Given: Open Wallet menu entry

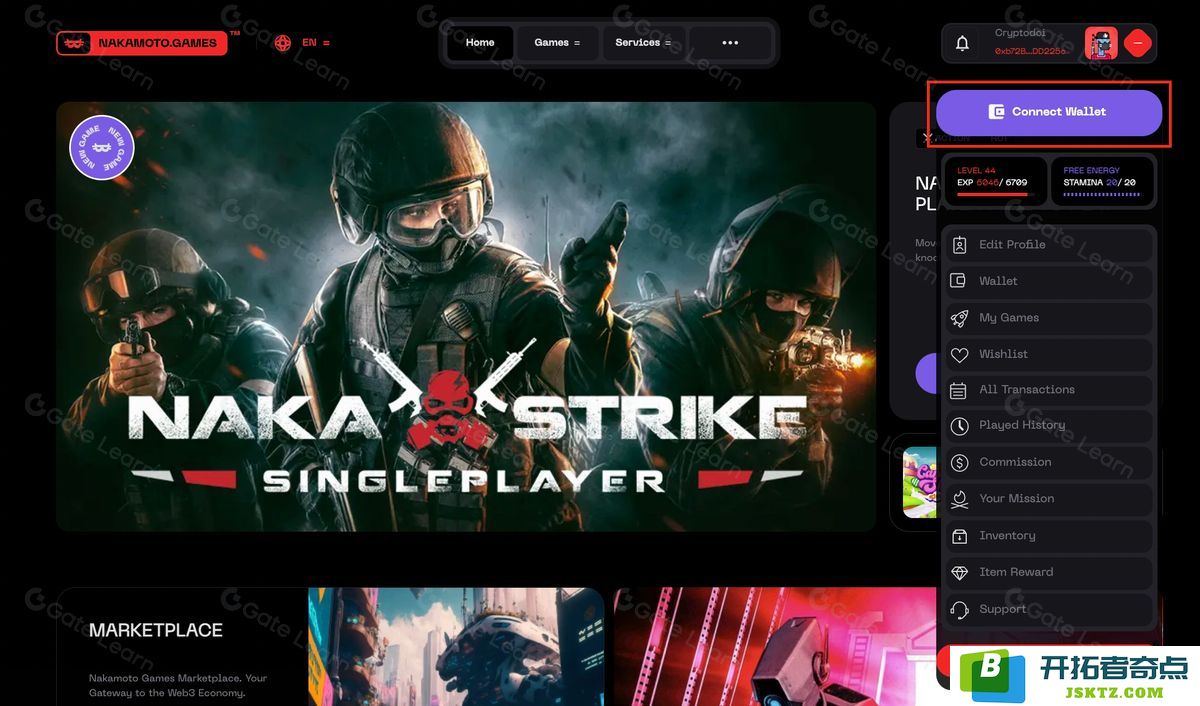Looking at the screenshot, I should (1049, 281).
